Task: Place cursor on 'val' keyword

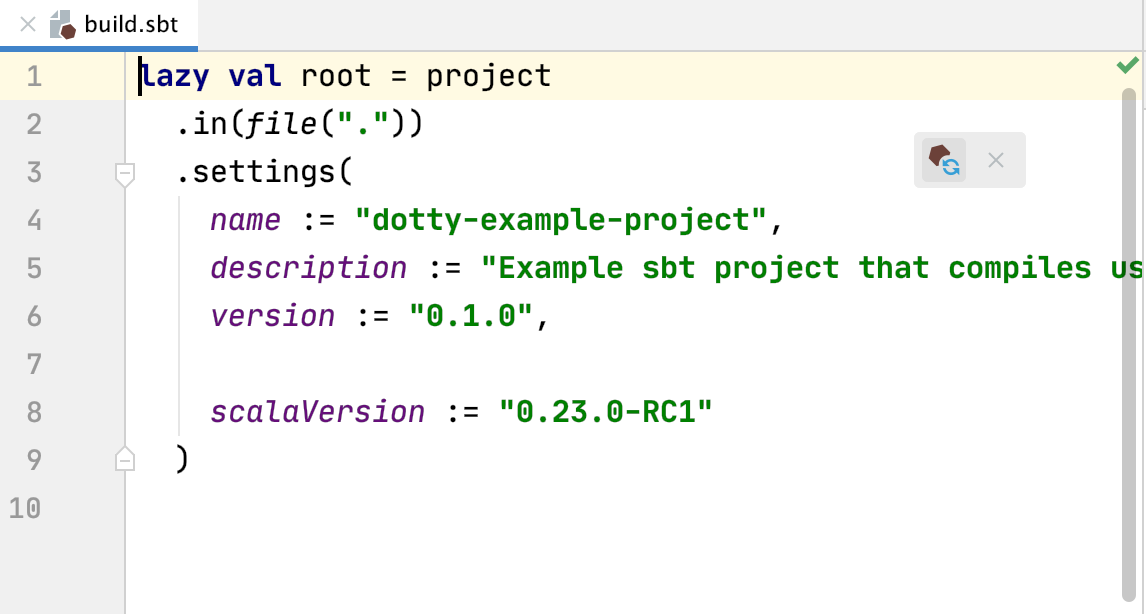Action: coord(255,76)
